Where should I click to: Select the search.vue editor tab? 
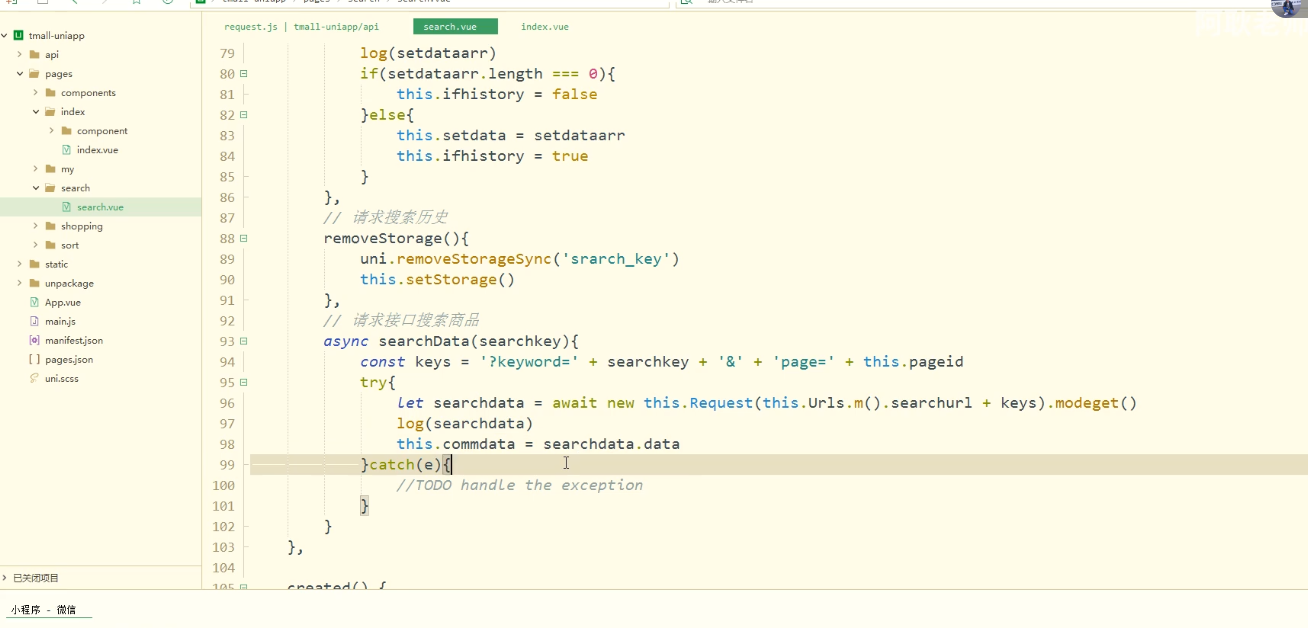pos(455,27)
